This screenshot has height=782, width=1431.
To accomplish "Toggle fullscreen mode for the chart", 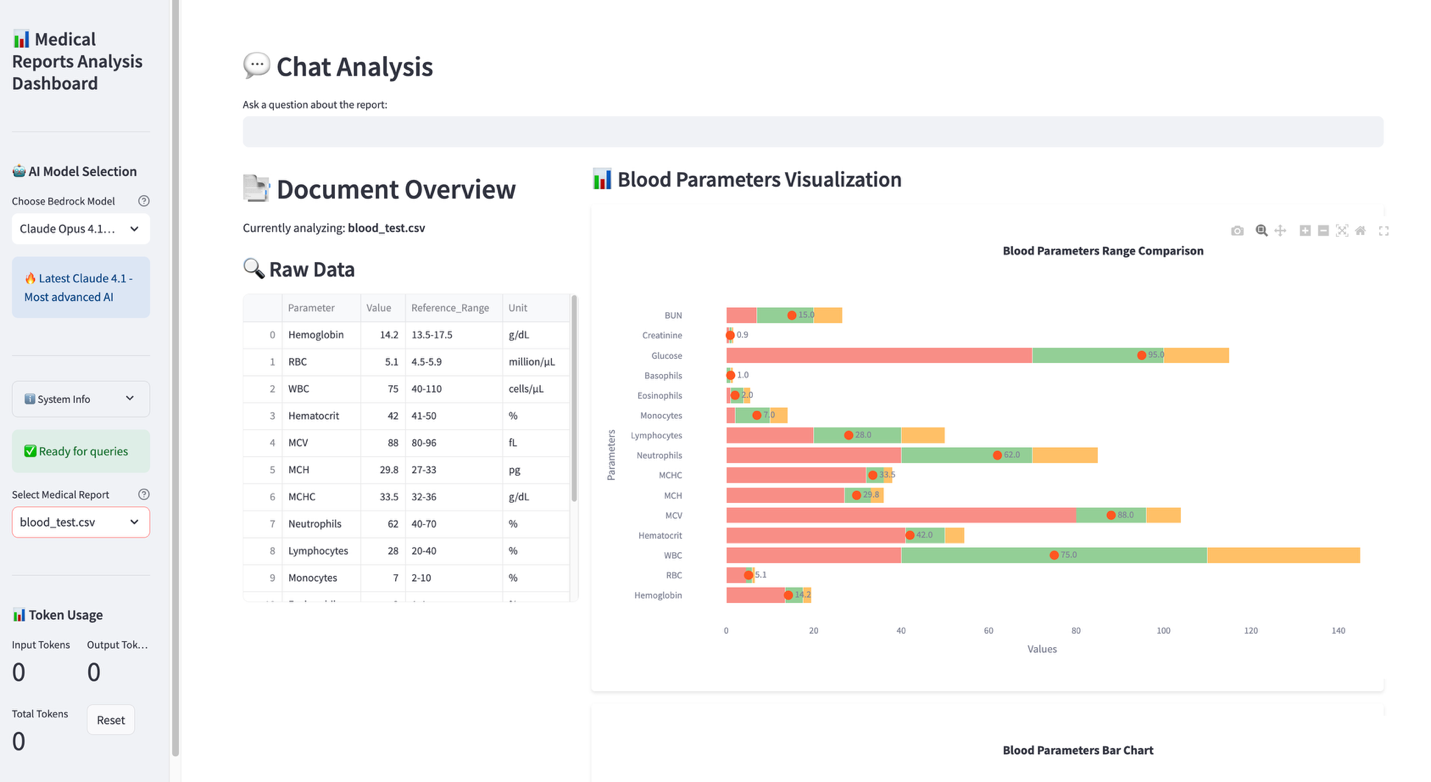I will point(1384,231).
